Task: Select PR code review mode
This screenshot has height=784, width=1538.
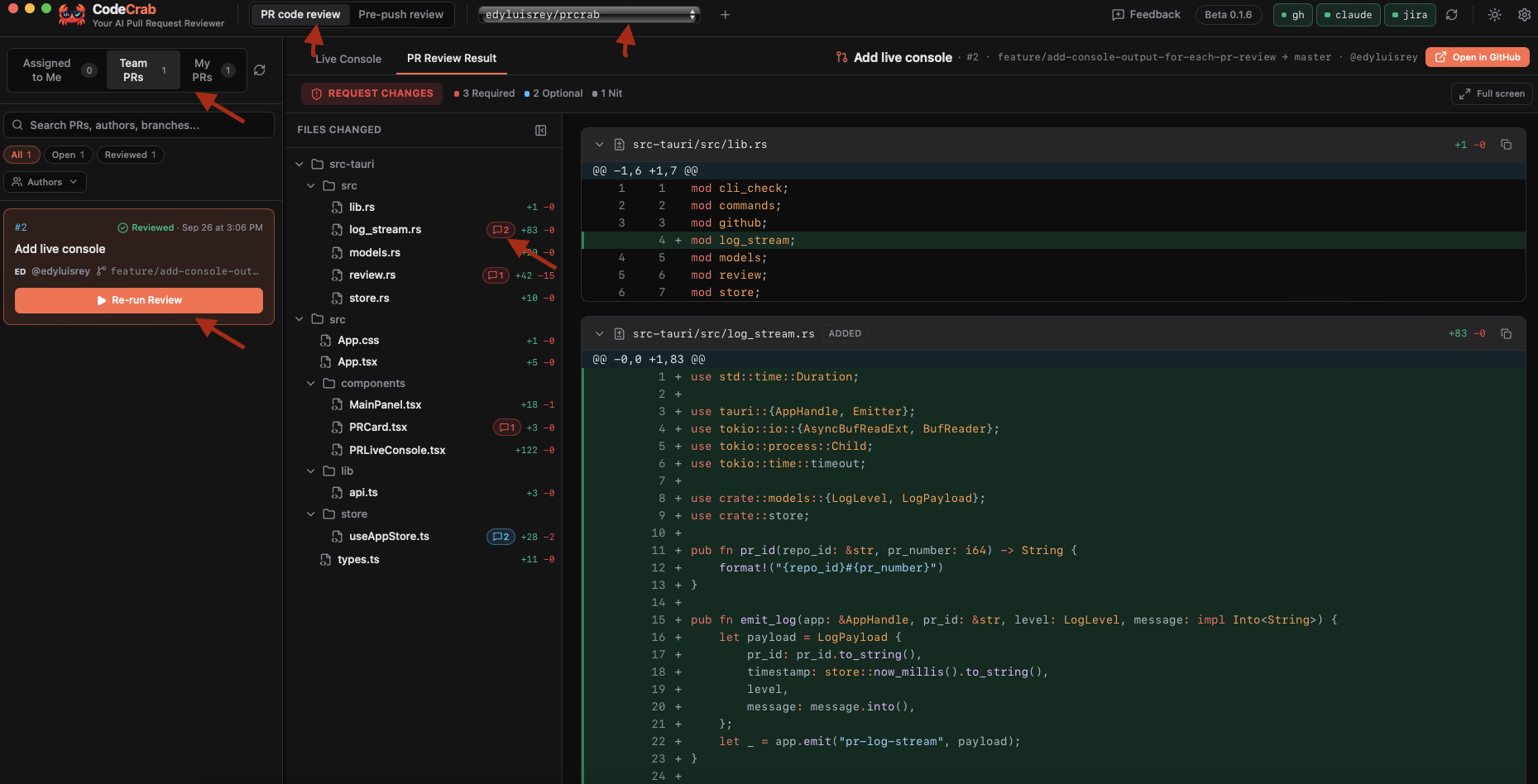Action: (300, 15)
